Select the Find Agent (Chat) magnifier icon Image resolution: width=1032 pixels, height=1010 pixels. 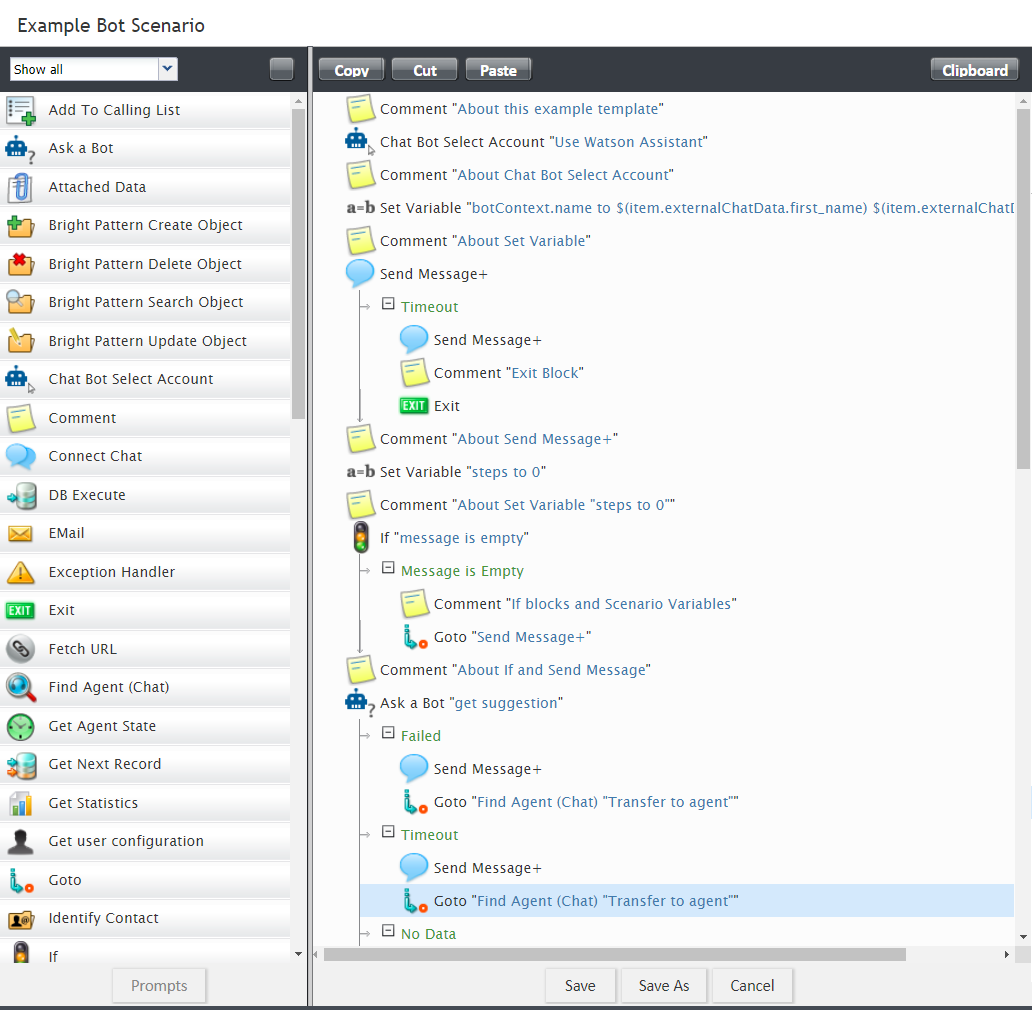[20, 687]
